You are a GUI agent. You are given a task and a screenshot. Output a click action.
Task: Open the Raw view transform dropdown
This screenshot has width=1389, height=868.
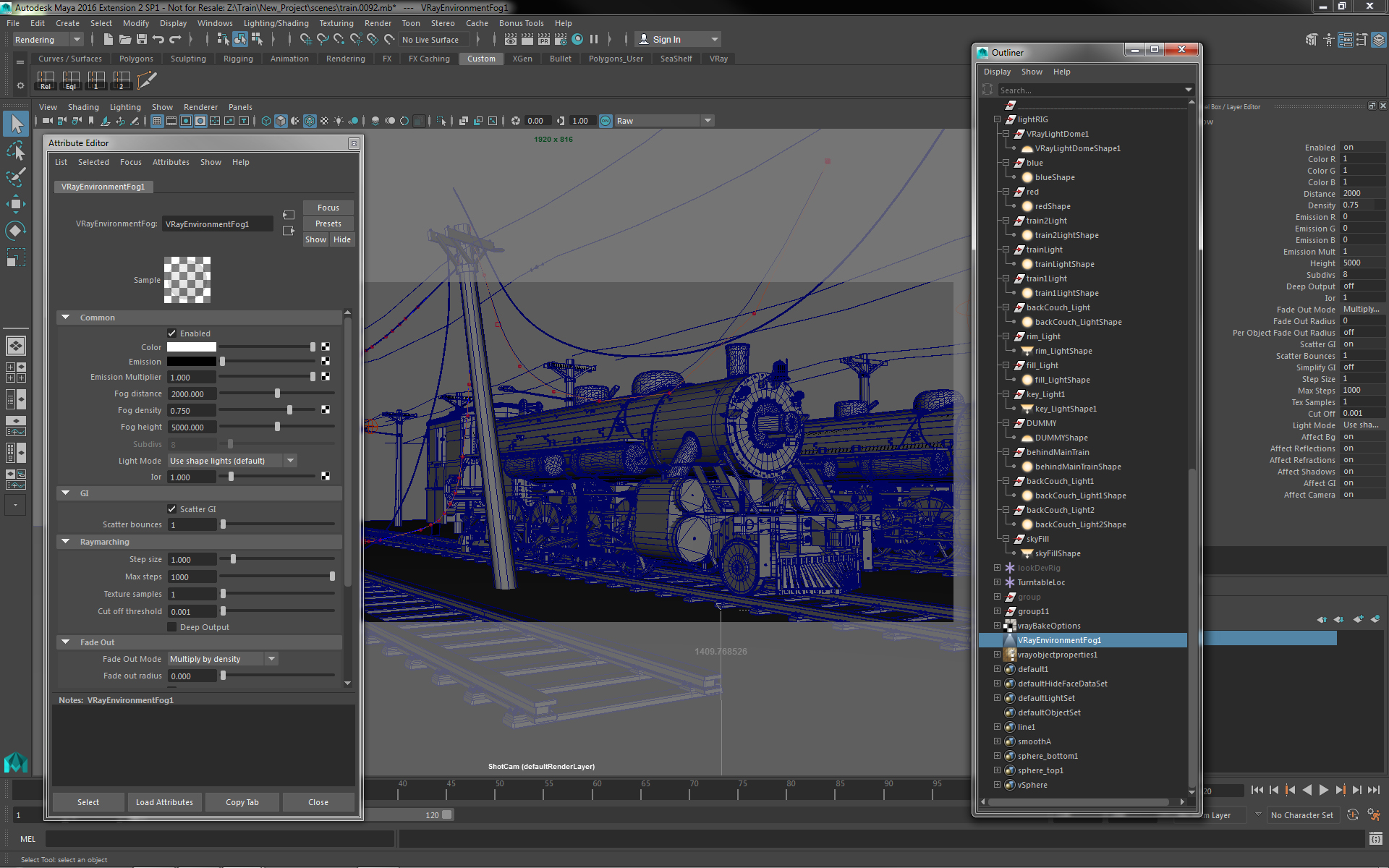664,121
